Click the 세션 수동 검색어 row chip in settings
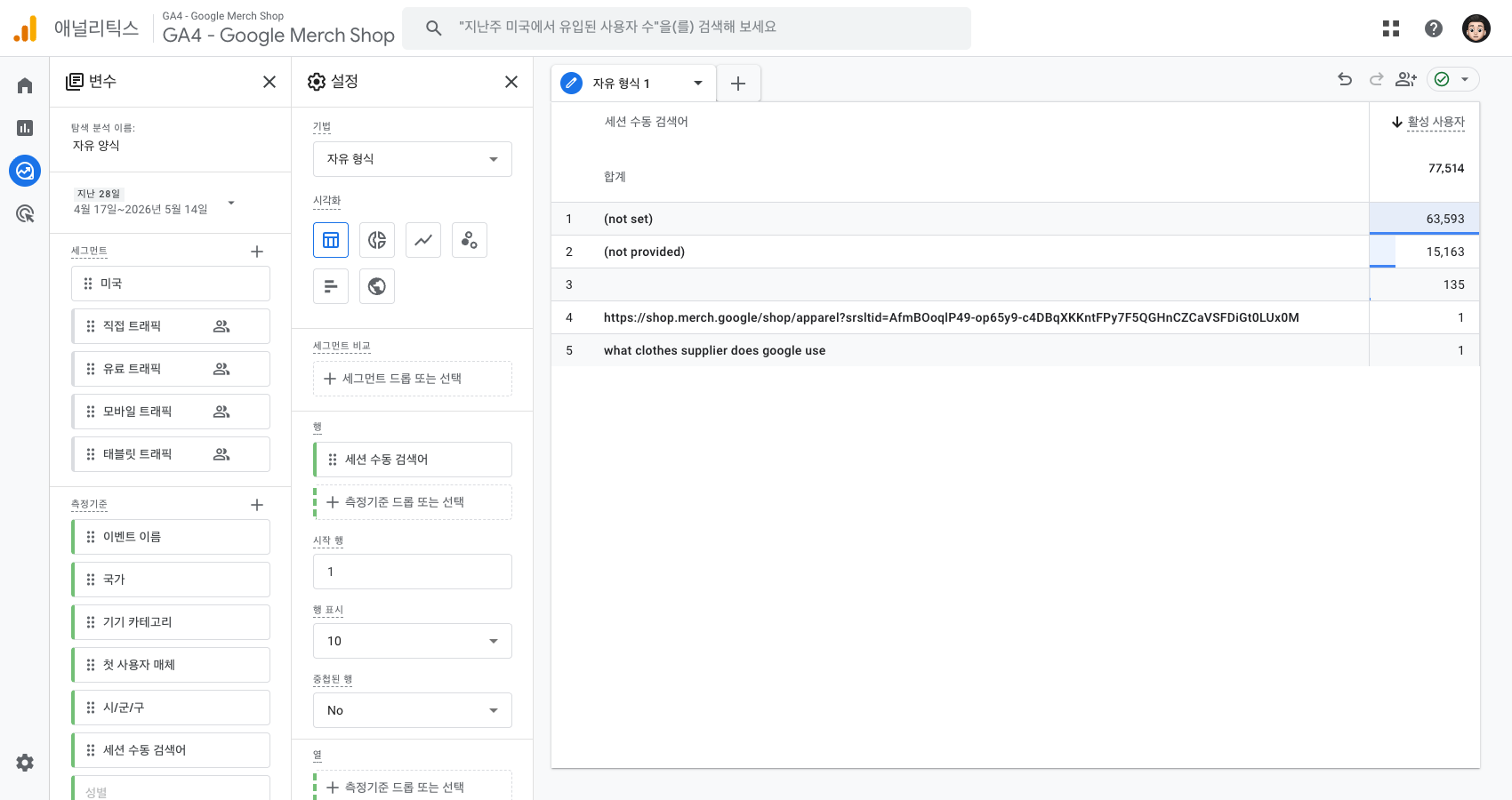This screenshot has width=1512, height=800. 413,460
